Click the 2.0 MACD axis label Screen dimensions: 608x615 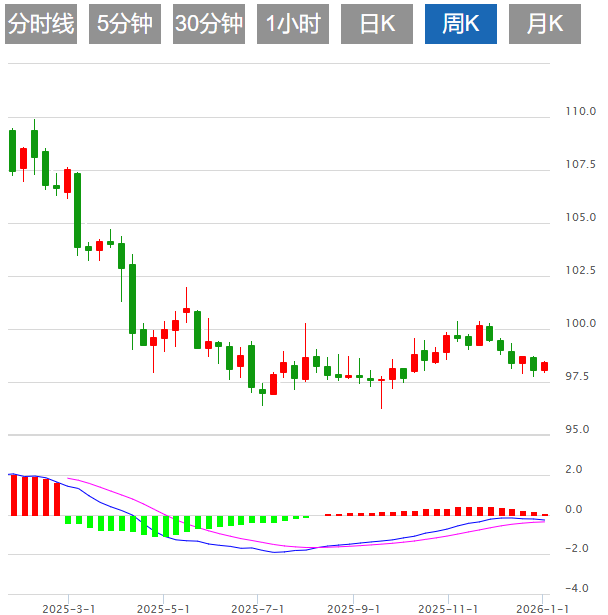click(574, 469)
